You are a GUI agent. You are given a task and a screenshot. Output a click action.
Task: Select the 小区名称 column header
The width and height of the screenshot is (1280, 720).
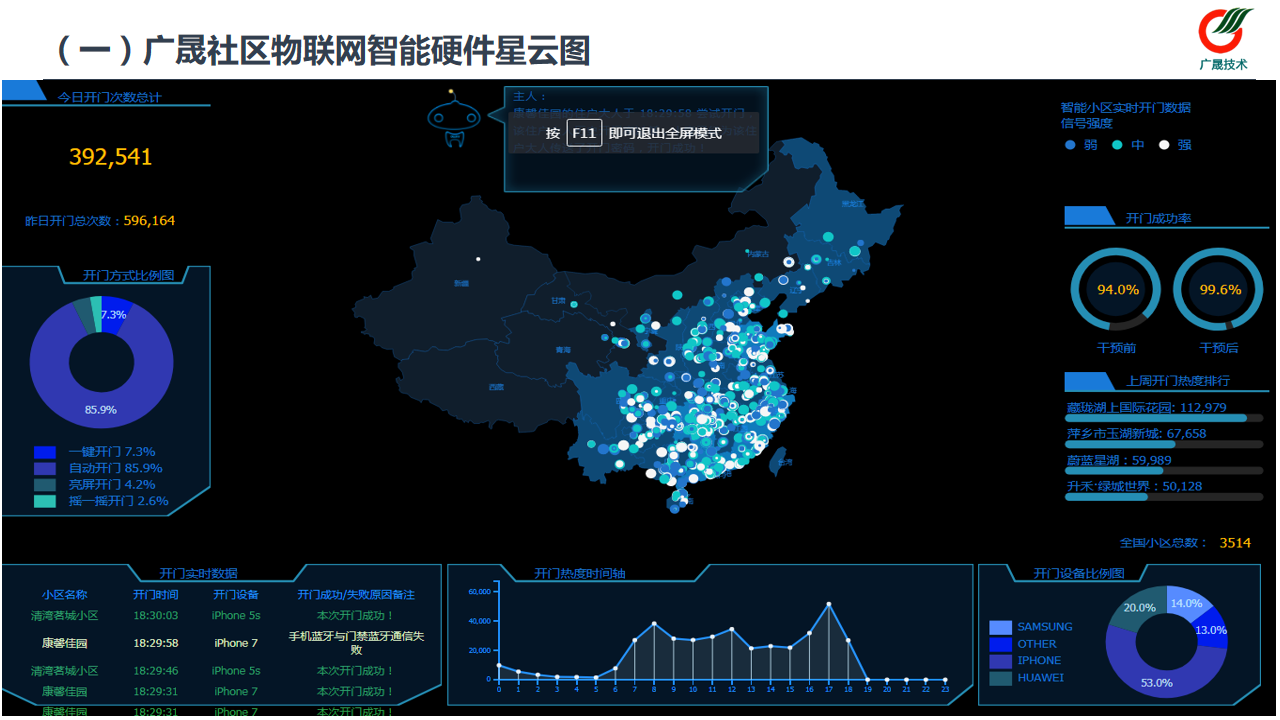[x=64, y=595]
